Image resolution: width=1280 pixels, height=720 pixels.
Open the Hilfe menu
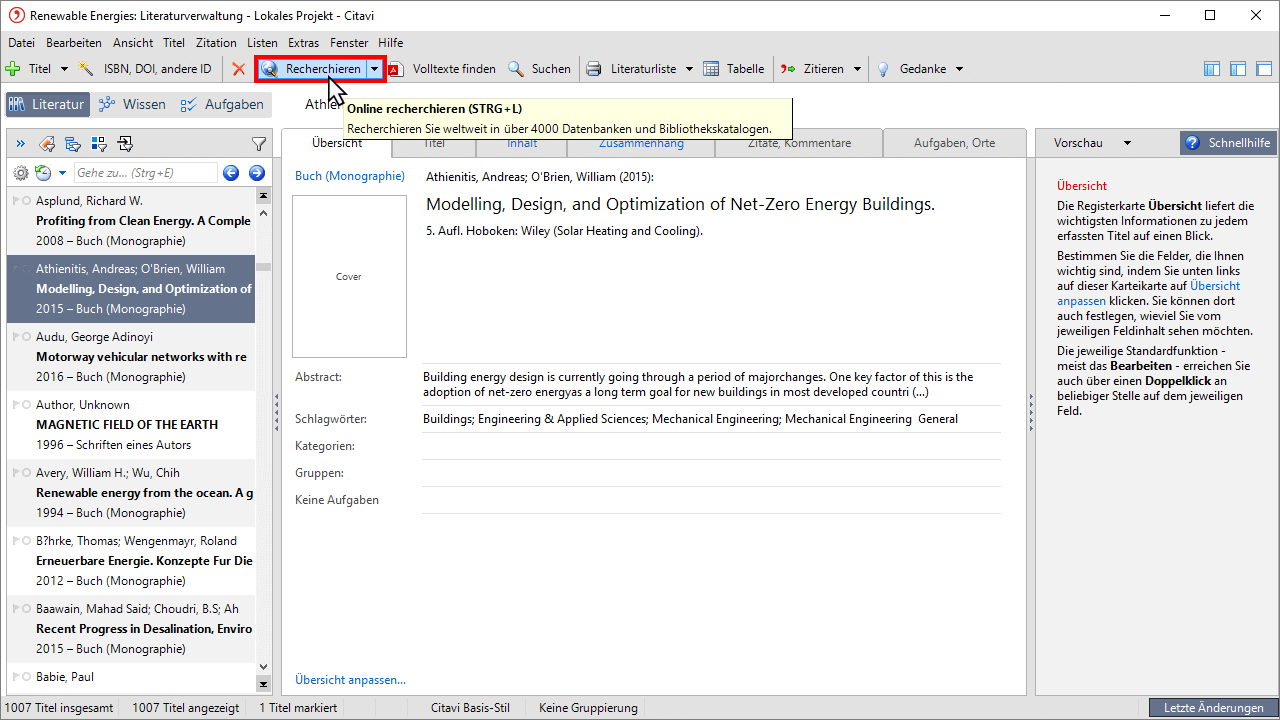(x=391, y=43)
